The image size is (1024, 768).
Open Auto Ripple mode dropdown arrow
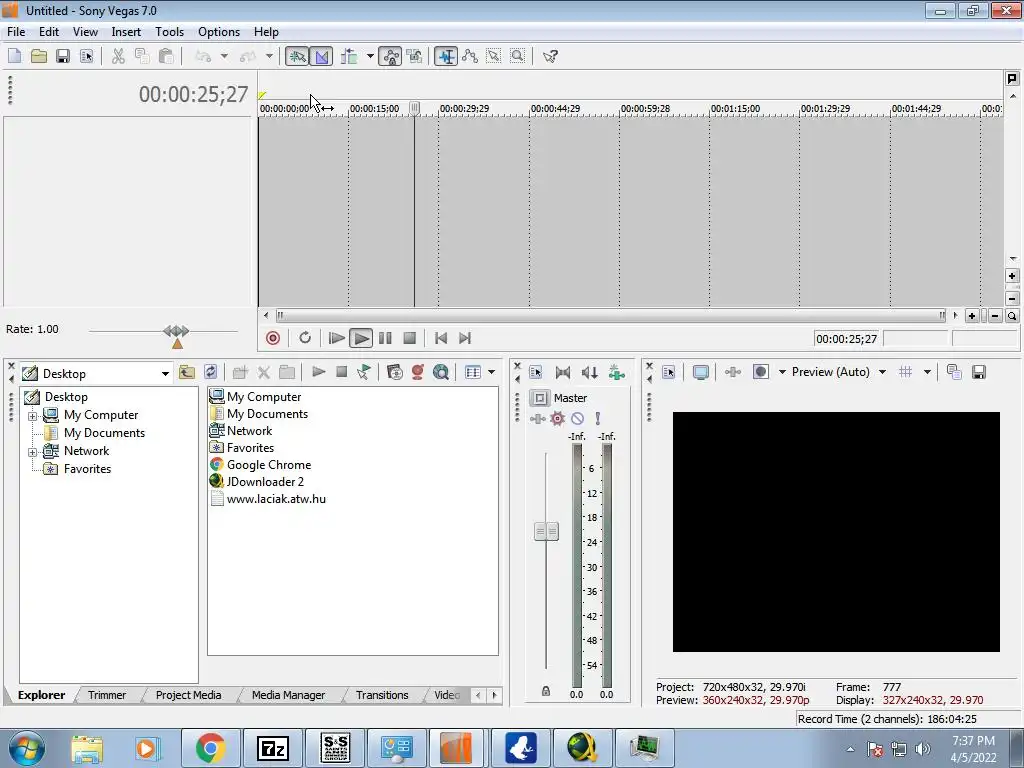370,56
